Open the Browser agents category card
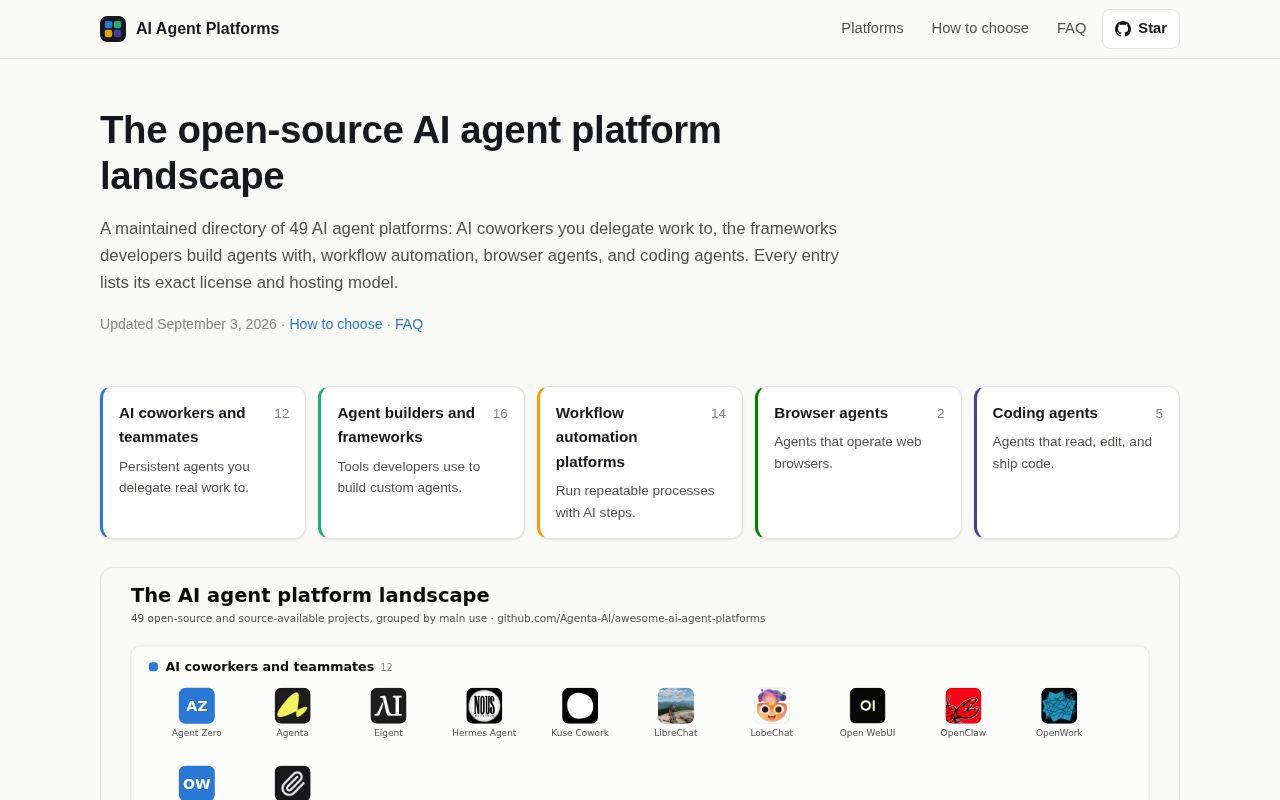The width and height of the screenshot is (1280, 800). 858,462
